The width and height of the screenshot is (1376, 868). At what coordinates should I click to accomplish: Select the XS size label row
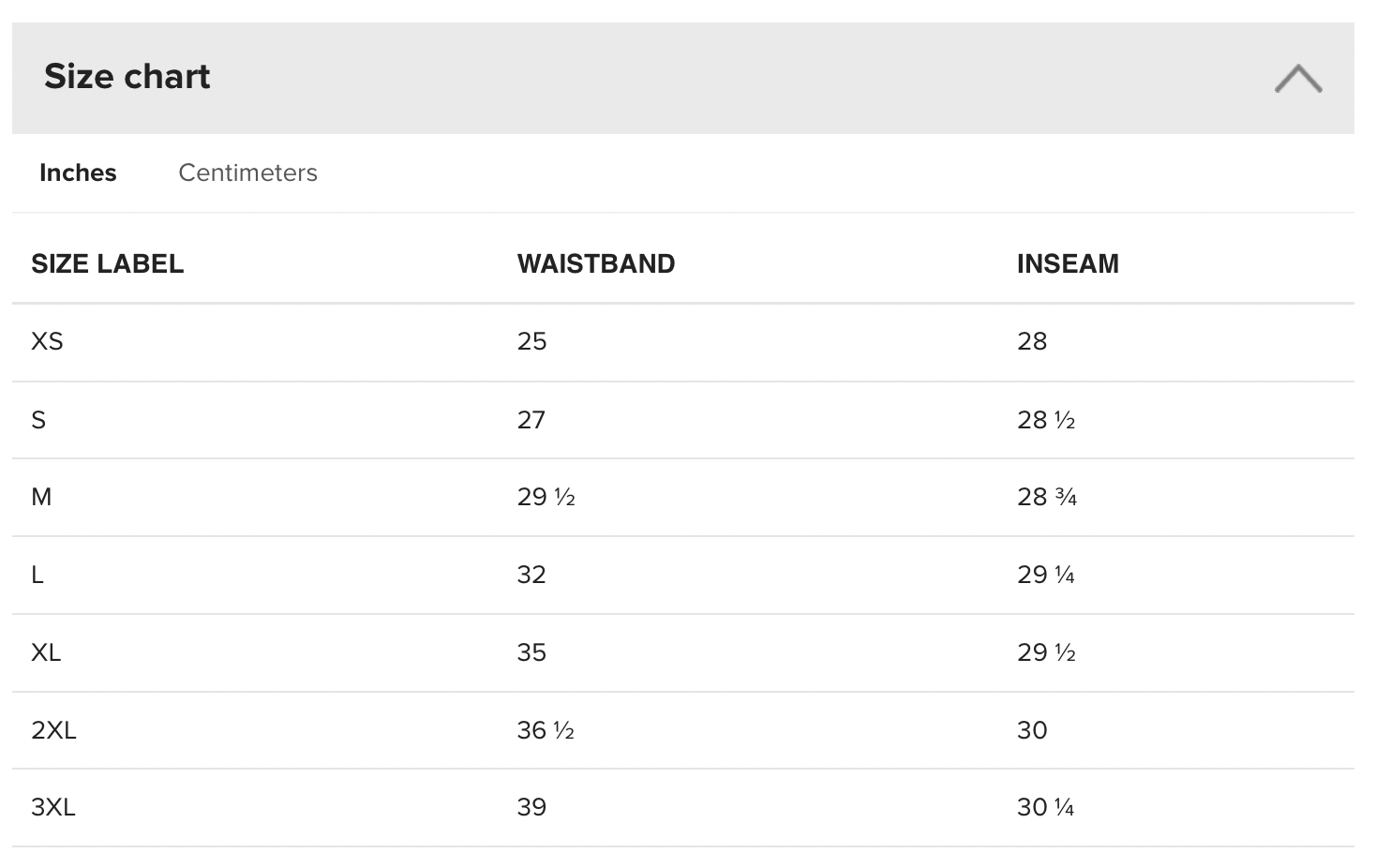[47, 342]
